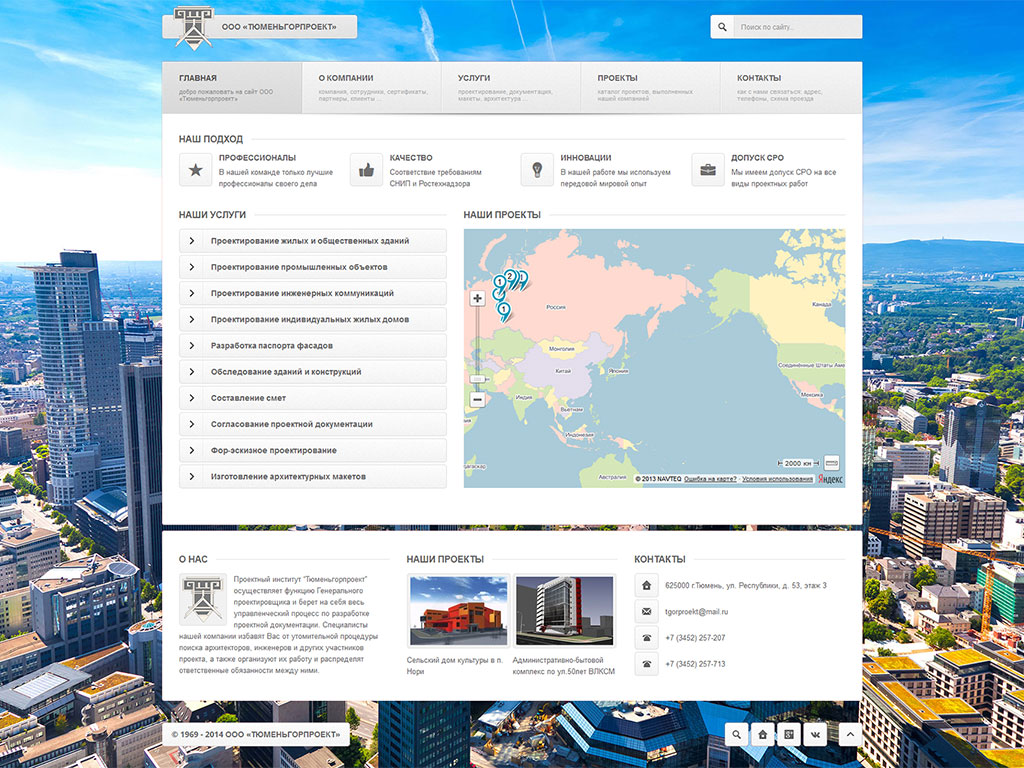Click the map marker labeled 2
The image size is (1024, 768).
pos(510,279)
